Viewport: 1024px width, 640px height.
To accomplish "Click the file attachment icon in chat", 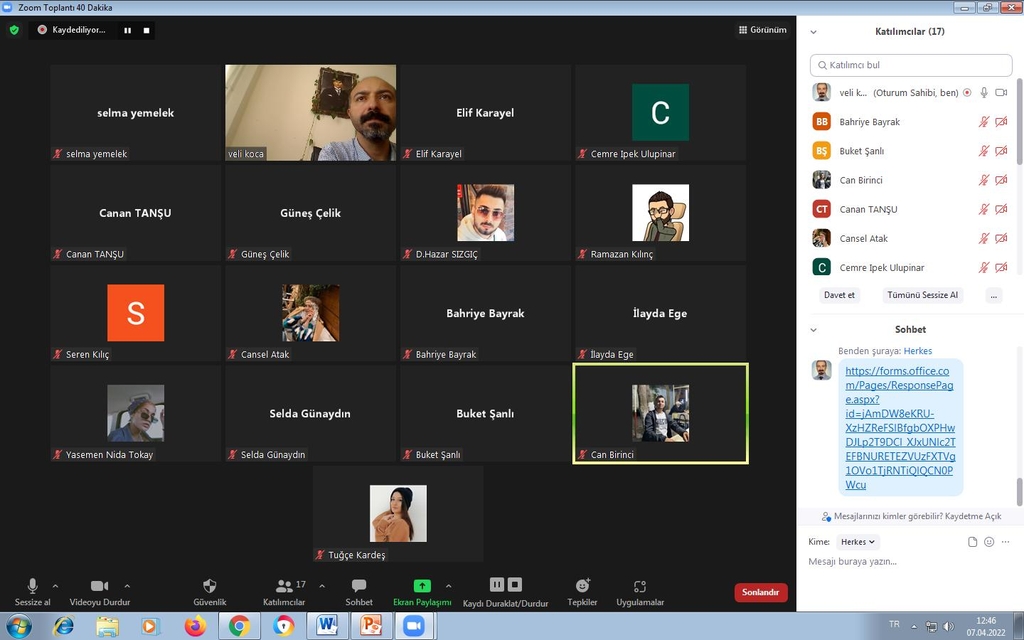I will (972, 542).
